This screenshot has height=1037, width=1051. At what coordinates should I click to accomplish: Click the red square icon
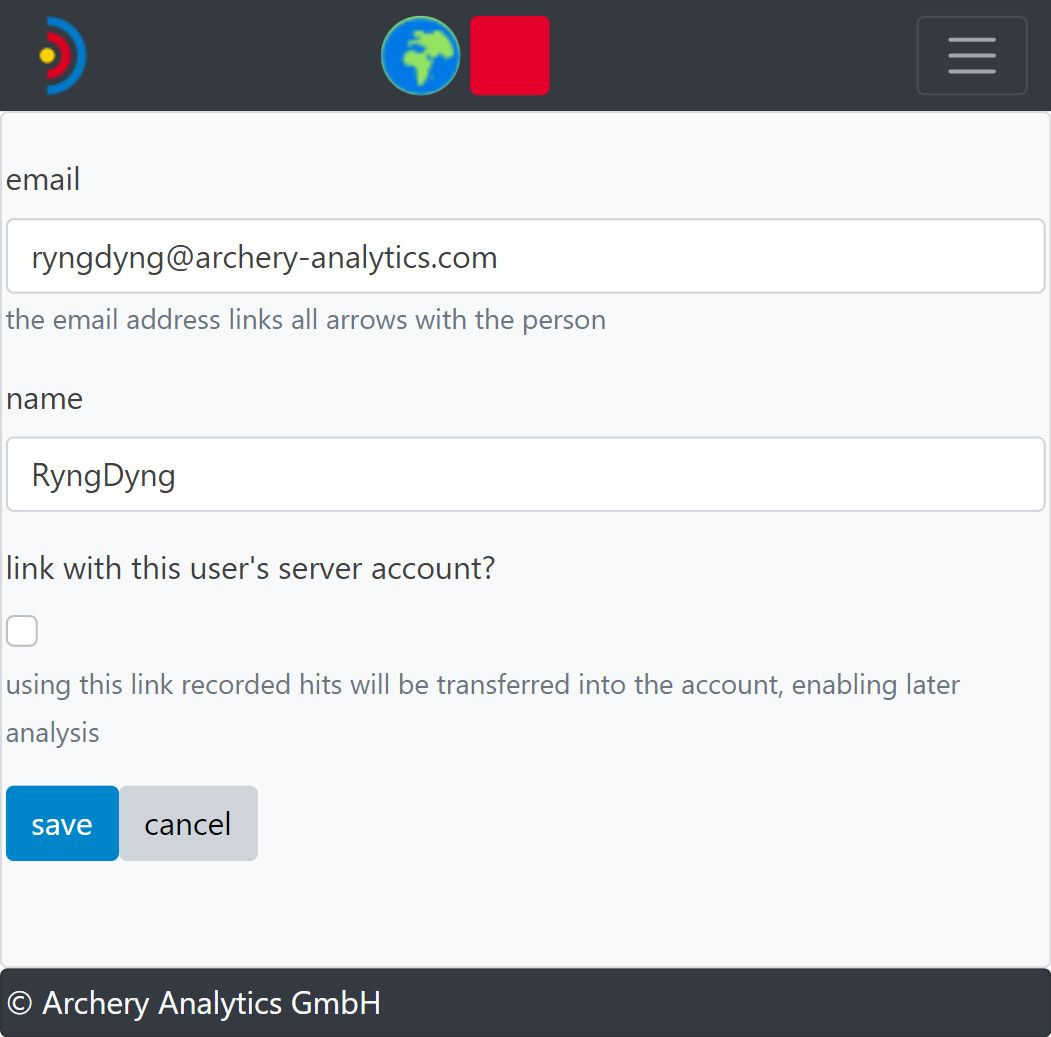click(x=509, y=56)
